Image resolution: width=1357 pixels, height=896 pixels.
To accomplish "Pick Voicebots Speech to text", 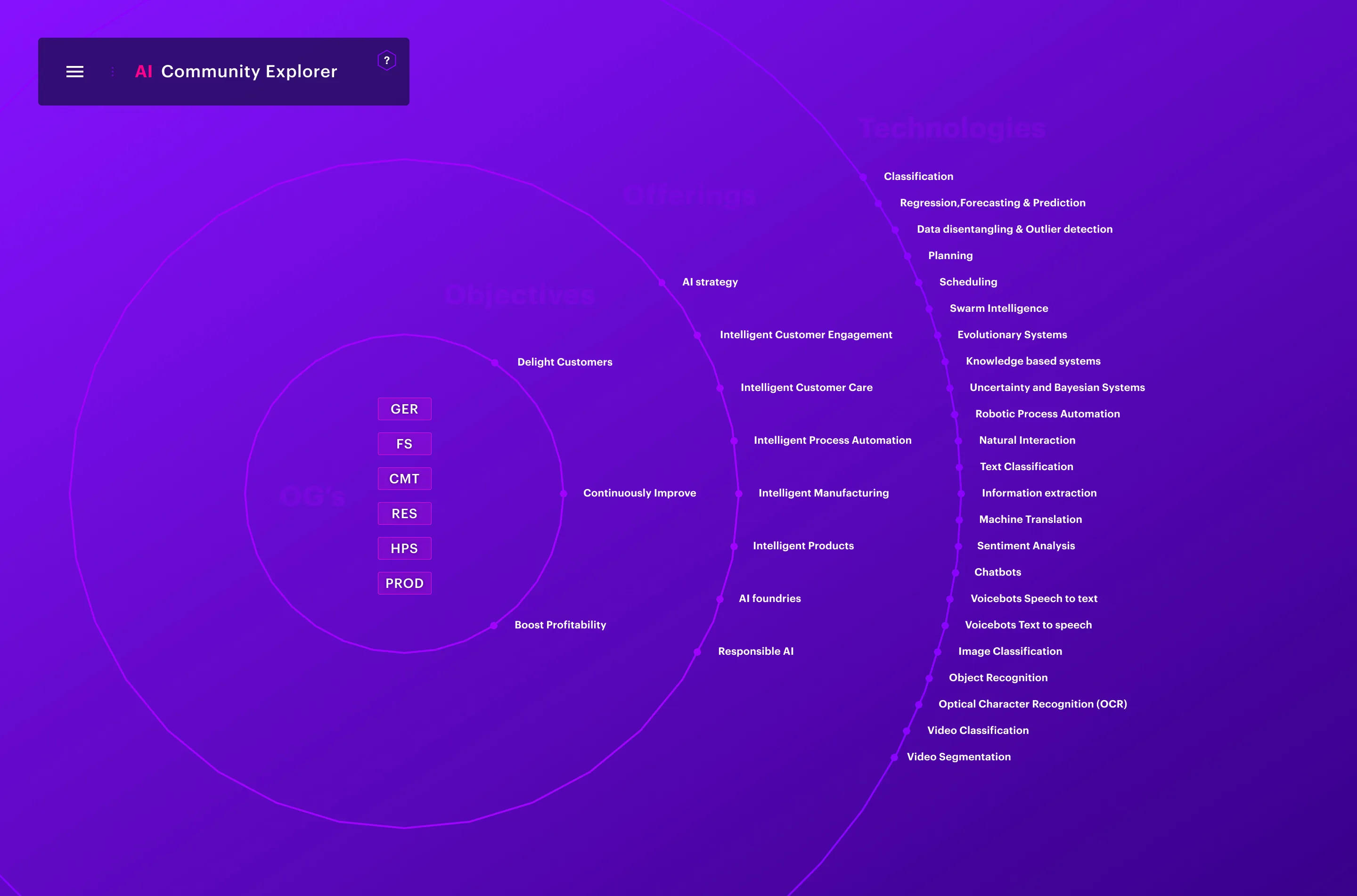I will pyautogui.click(x=1034, y=598).
